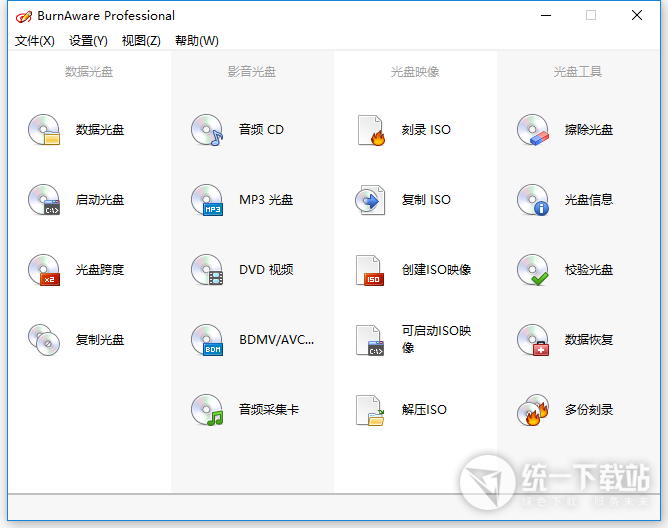Open the BDMV/AVCHD disc icon
The height and width of the screenshot is (528, 668).
pyautogui.click(x=207, y=340)
